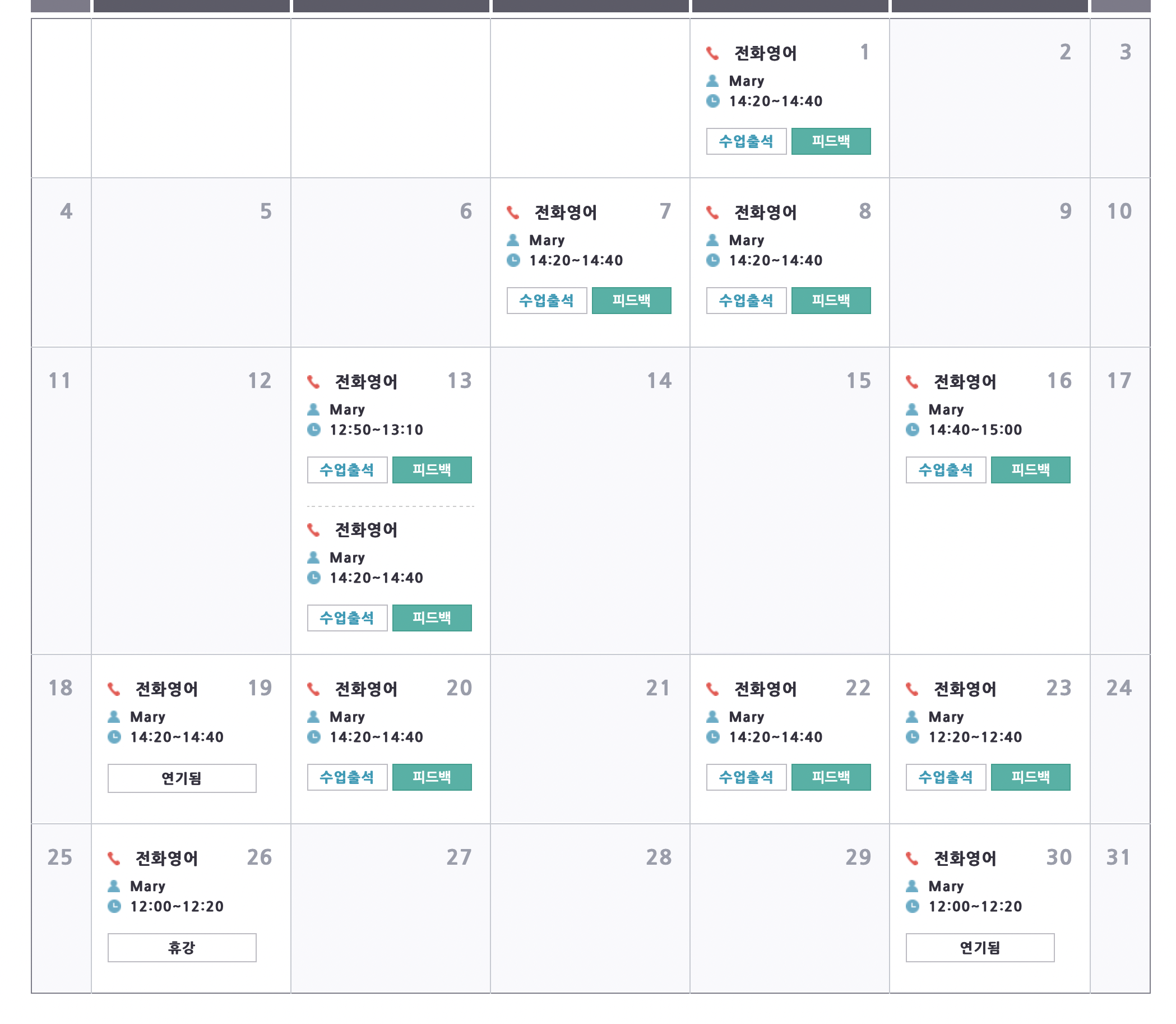Click the teacher person icon on day 7
The height and width of the screenshot is (1024, 1176).
point(512,240)
